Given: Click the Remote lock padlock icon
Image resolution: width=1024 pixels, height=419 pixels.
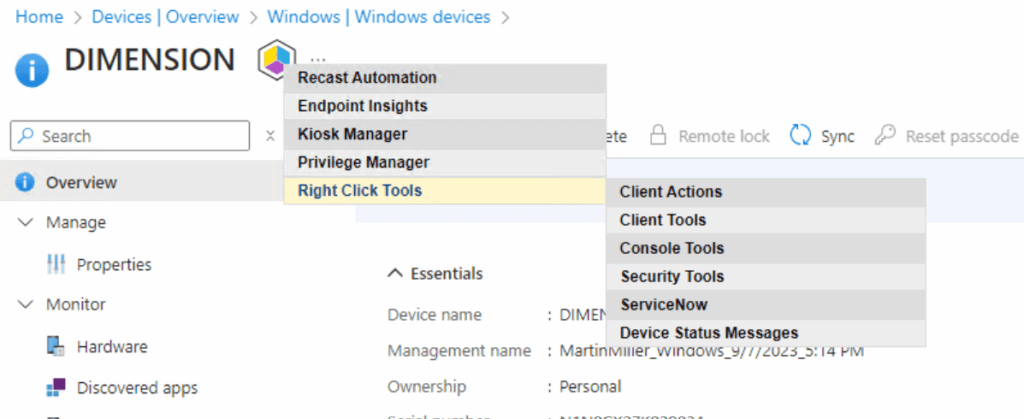Looking at the screenshot, I should pyautogui.click(x=658, y=136).
